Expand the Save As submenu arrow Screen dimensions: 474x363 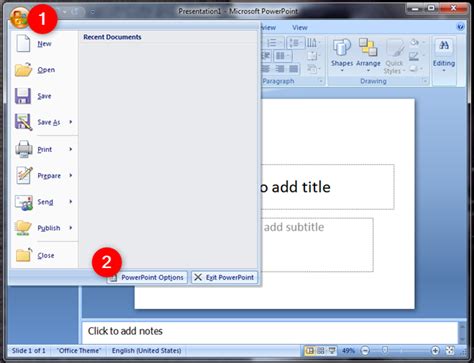(x=71, y=122)
